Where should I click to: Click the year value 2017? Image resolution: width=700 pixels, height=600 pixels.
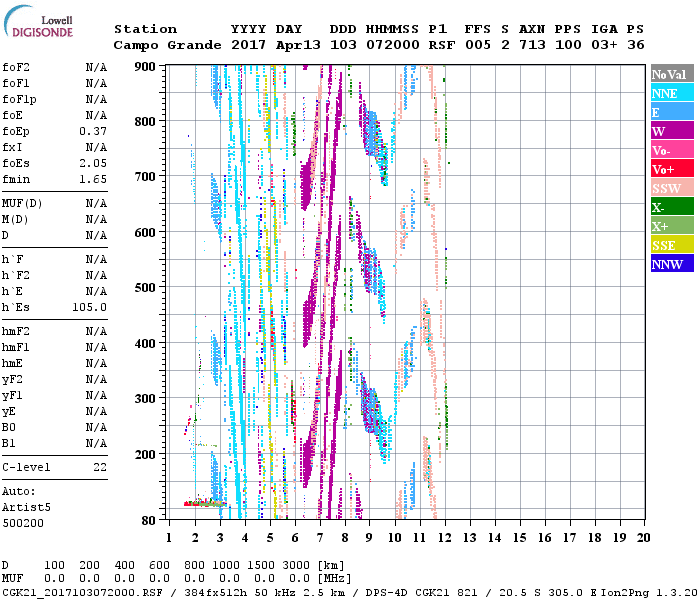249,45
